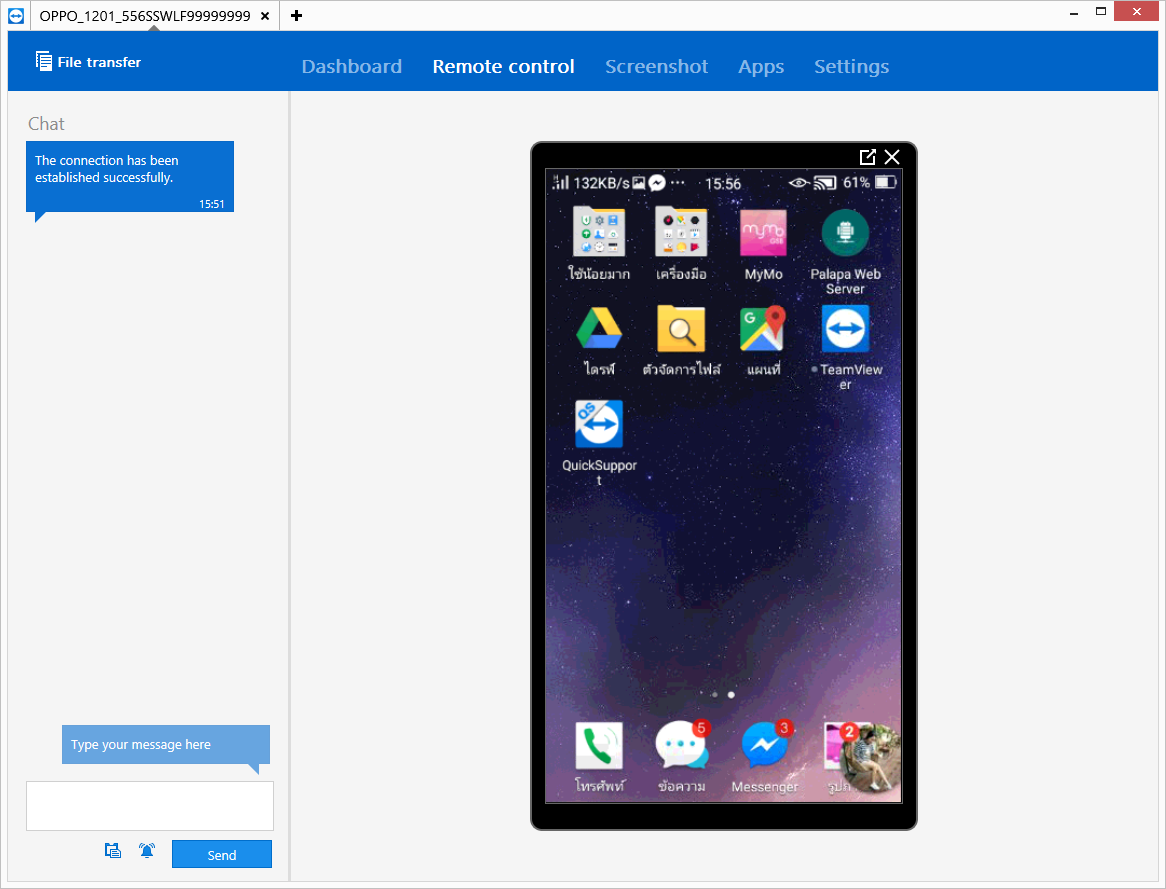The height and width of the screenshot is (889, 1166).
Task: Pop out remote screen to separate window
Action: click(x=867, y=157)
